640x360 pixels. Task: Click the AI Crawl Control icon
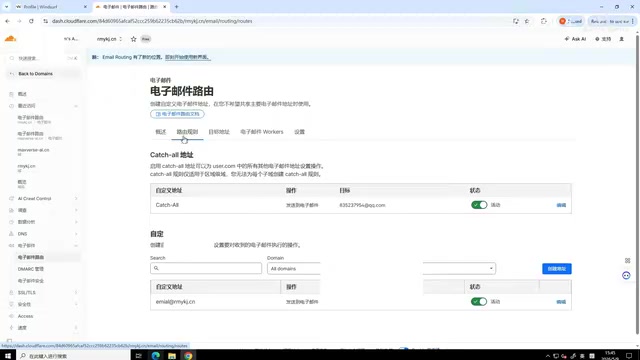tap(11, 199)
